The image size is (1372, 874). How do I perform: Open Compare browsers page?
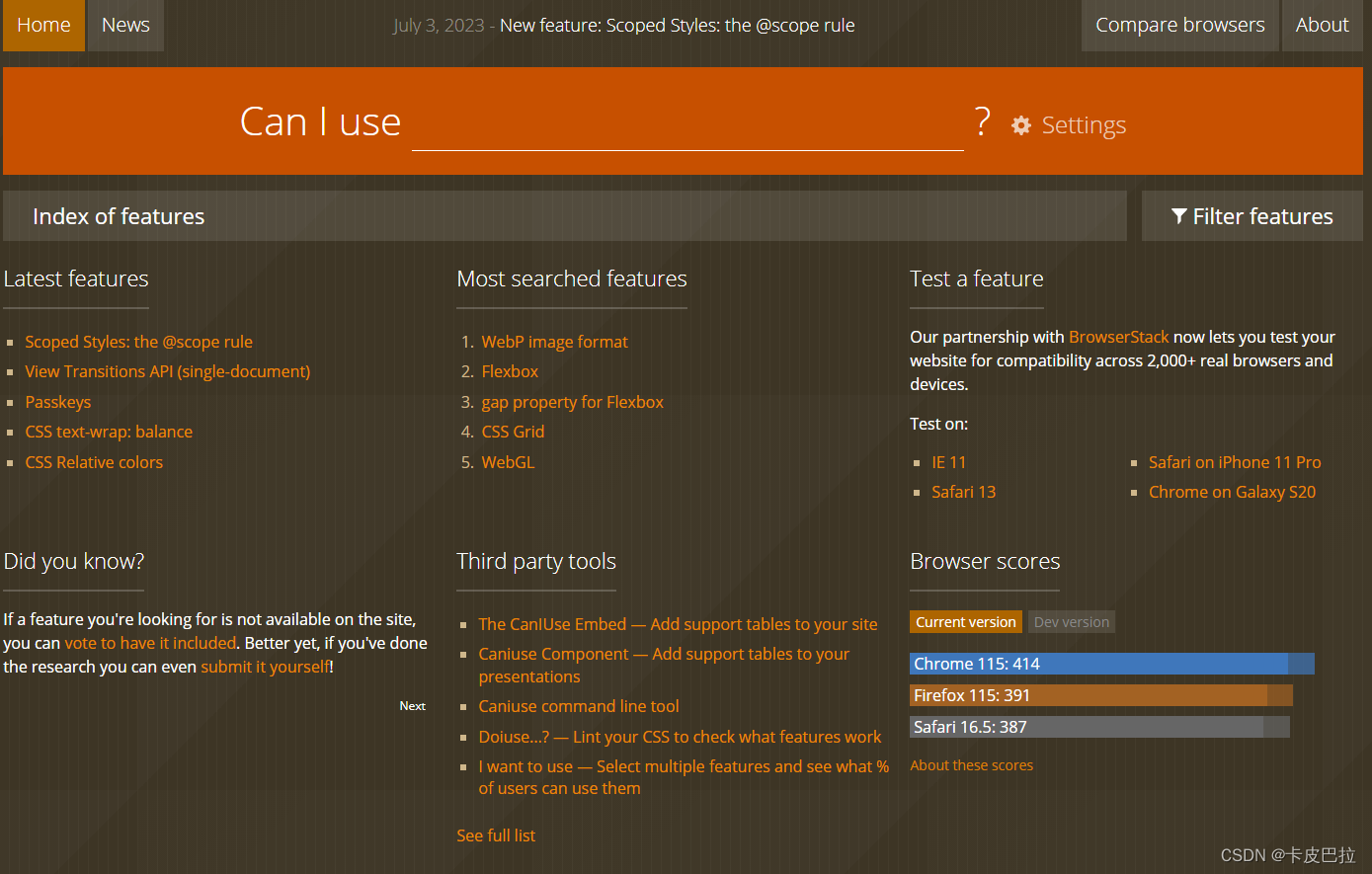pos(1180,26)
